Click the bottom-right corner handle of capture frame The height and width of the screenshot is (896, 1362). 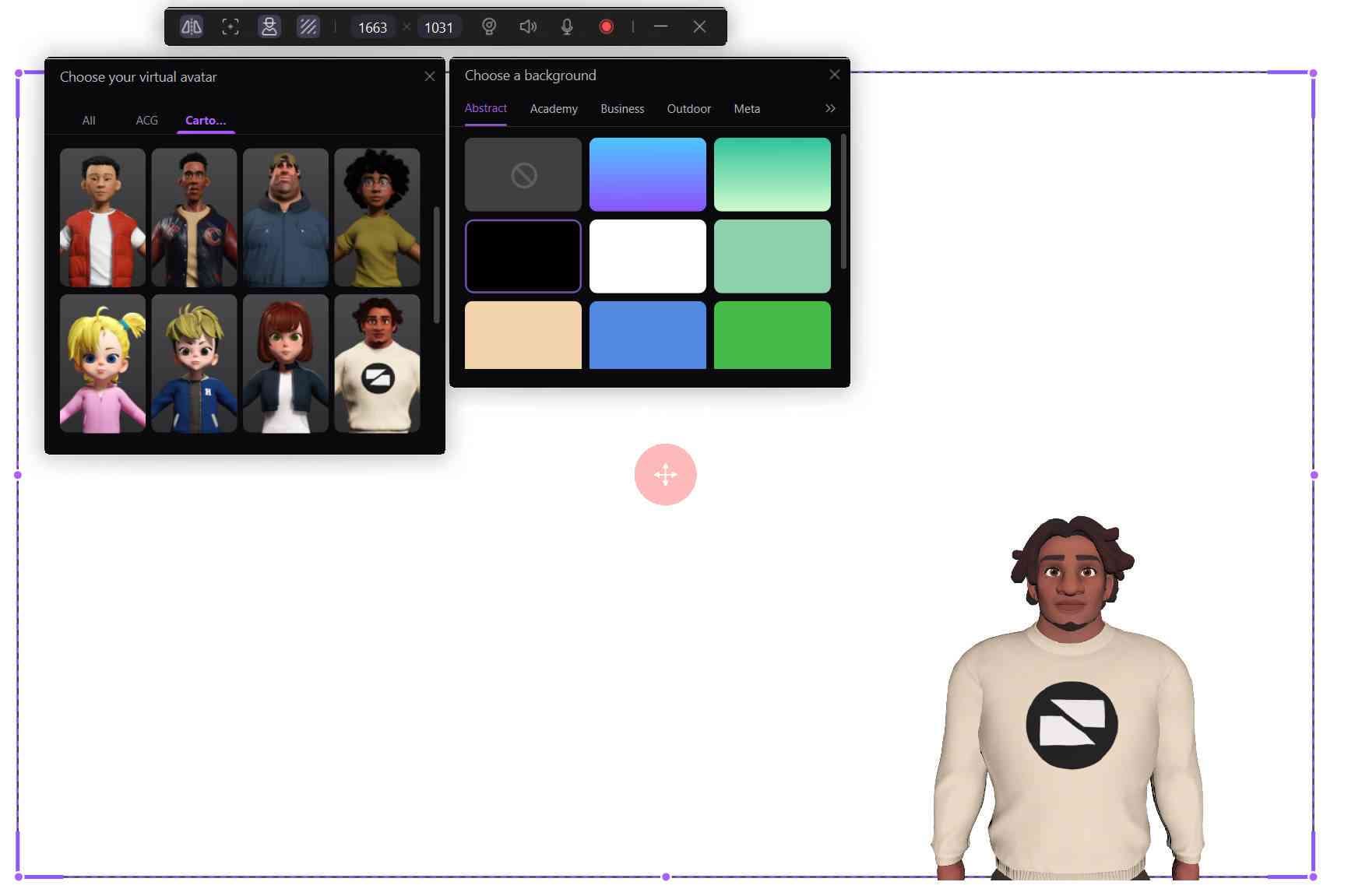tap(1313, 877)
